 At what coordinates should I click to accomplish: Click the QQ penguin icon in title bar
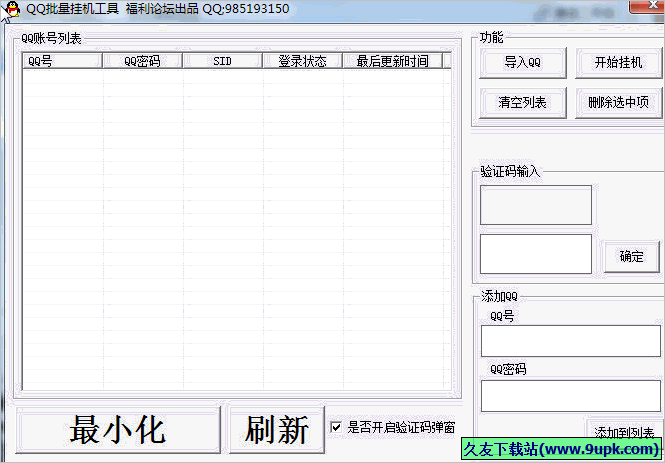click(13, 9)
